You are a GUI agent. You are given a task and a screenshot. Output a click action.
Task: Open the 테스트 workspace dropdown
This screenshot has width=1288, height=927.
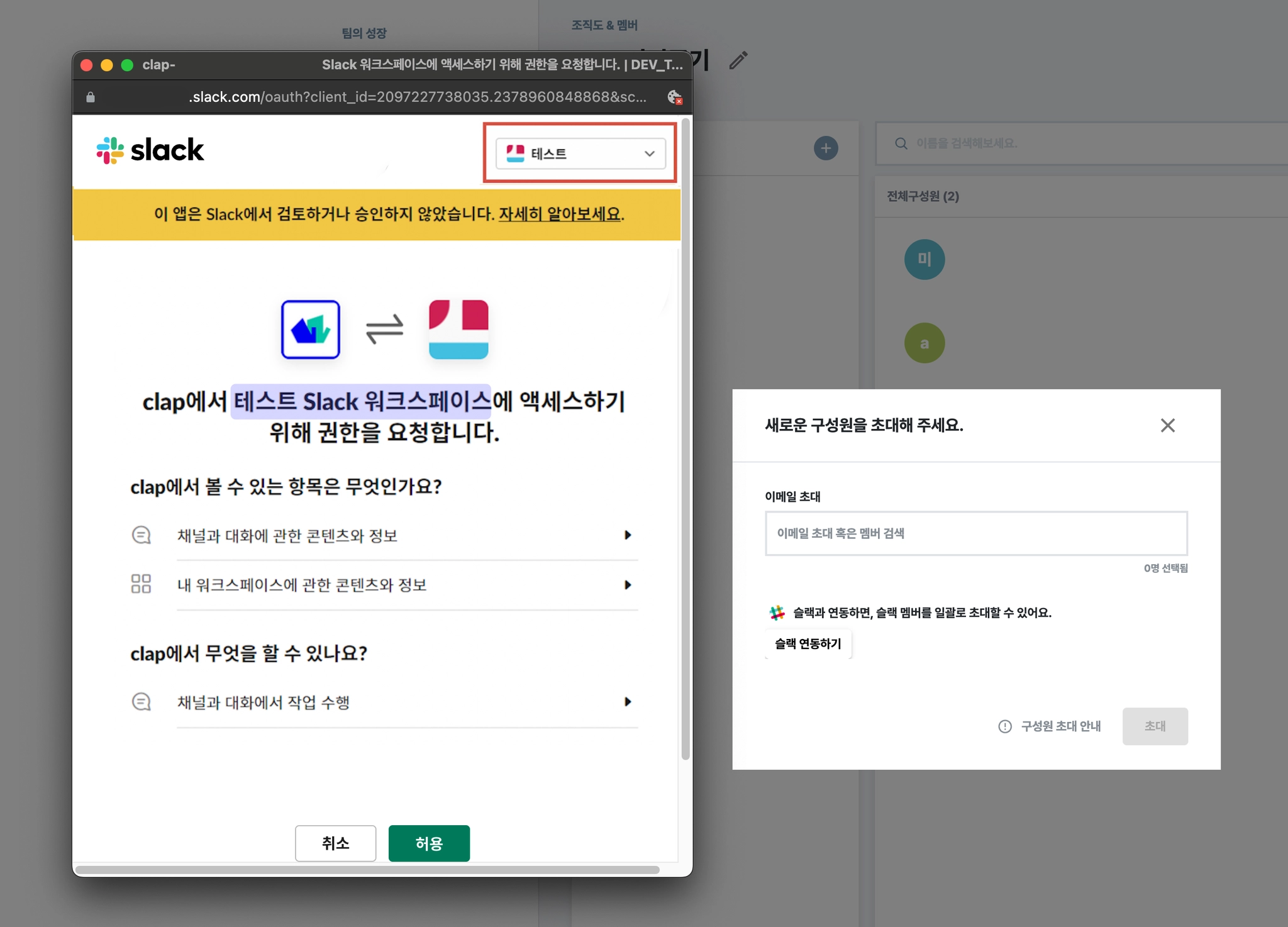pyautogui.click(x=580, y=153)
